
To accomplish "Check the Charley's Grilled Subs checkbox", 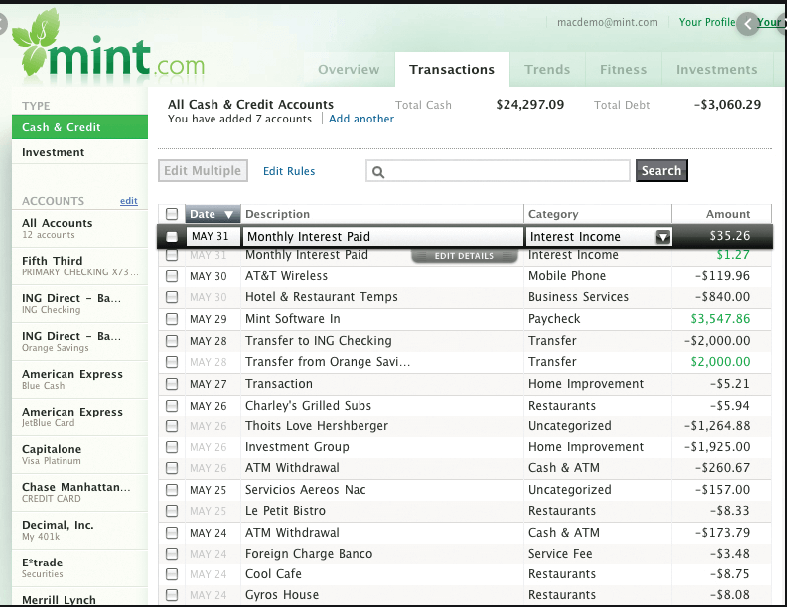I will 172,406.
